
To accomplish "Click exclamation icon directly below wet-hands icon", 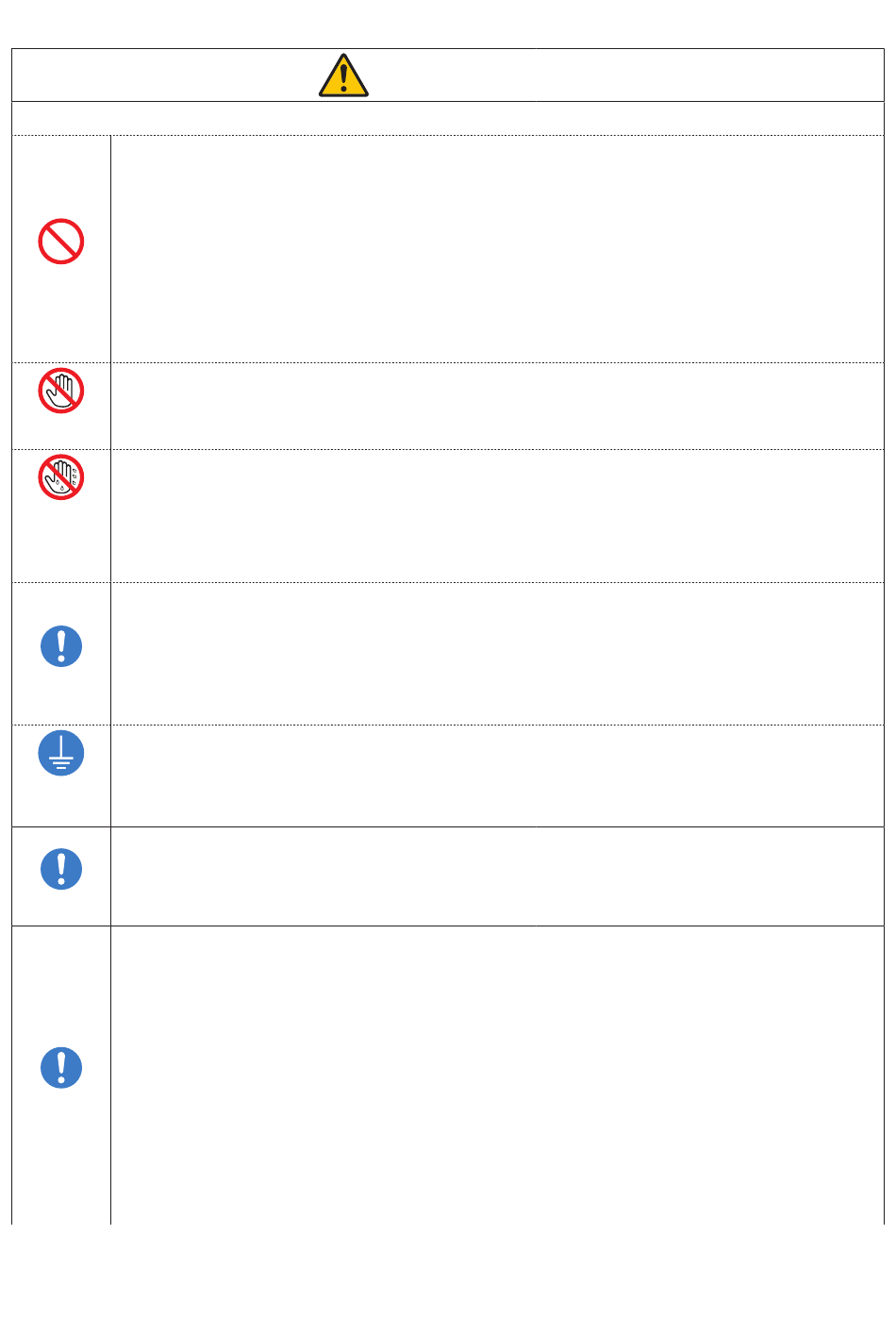I will click(x=61, y=646).
